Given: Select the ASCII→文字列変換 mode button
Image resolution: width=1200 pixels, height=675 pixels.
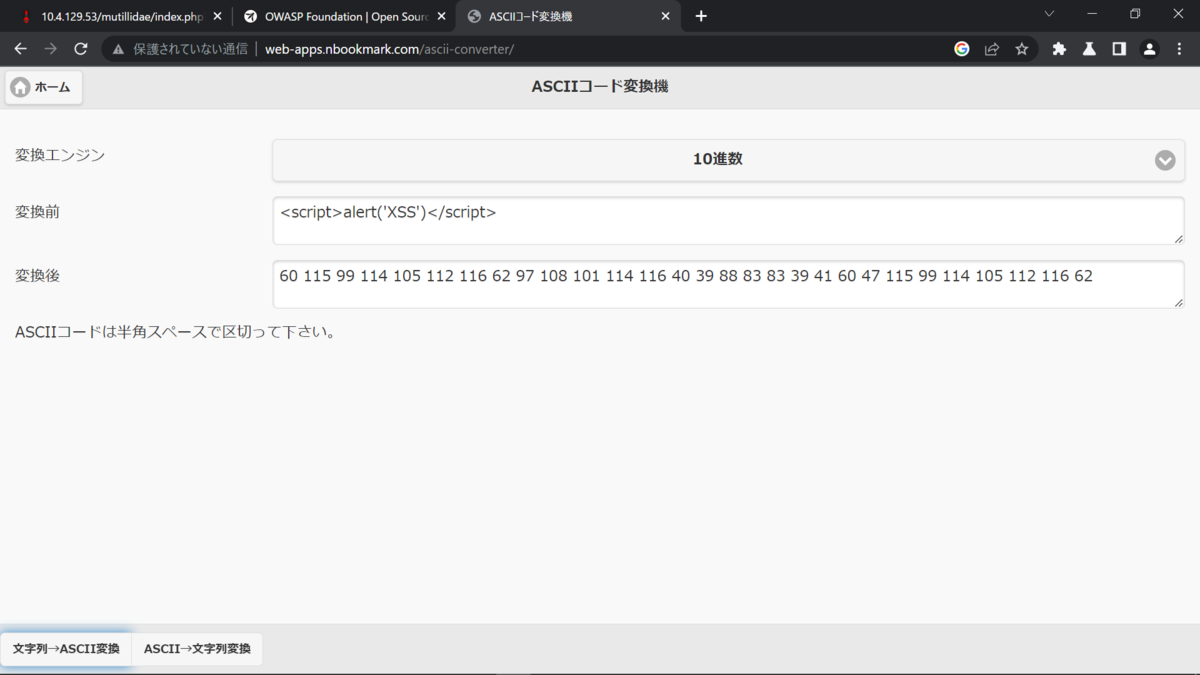Looking at the screenshot, I should tap(197, 649).
